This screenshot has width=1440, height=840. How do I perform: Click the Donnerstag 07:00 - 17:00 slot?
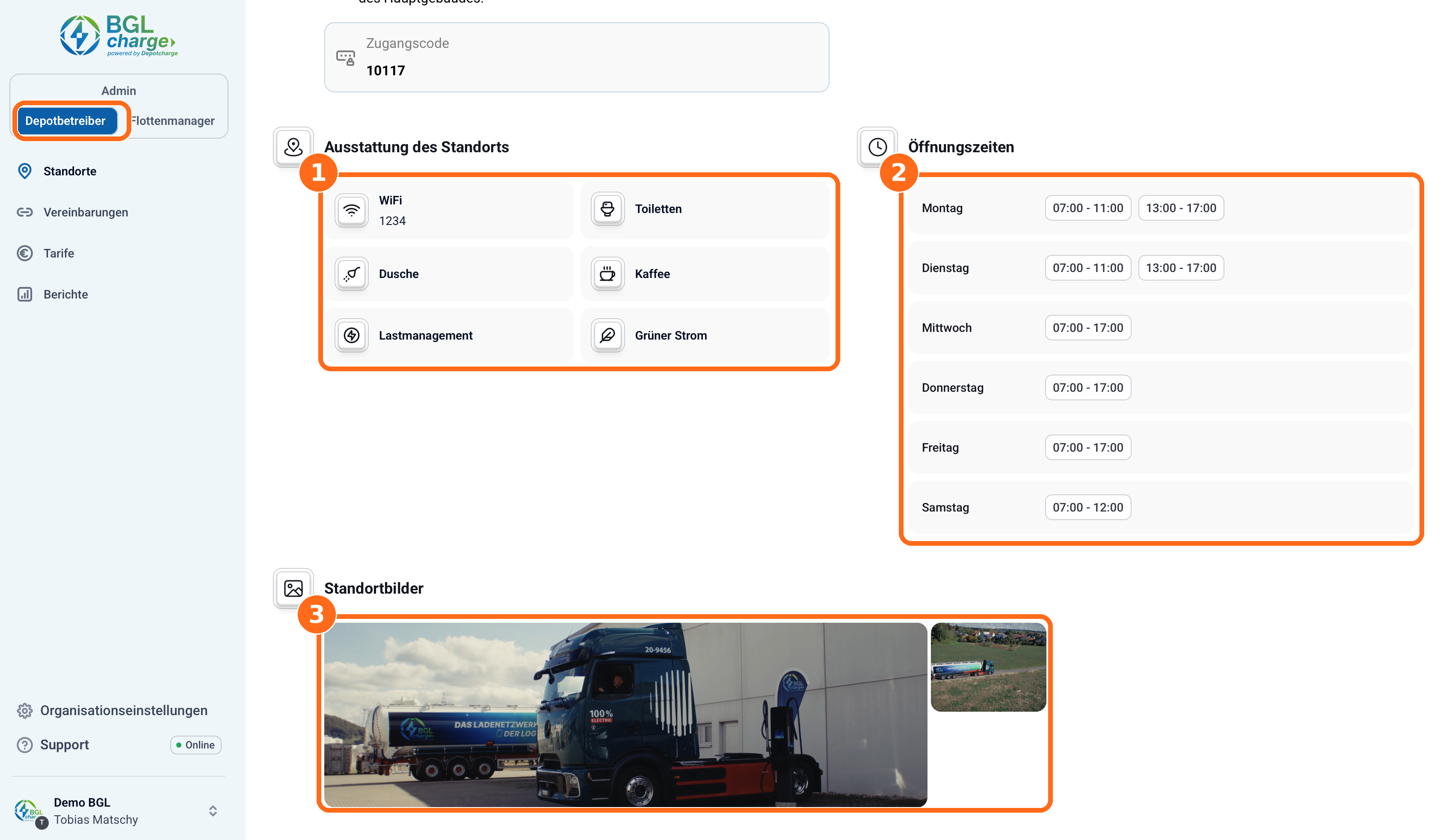tap(1088, 387)
